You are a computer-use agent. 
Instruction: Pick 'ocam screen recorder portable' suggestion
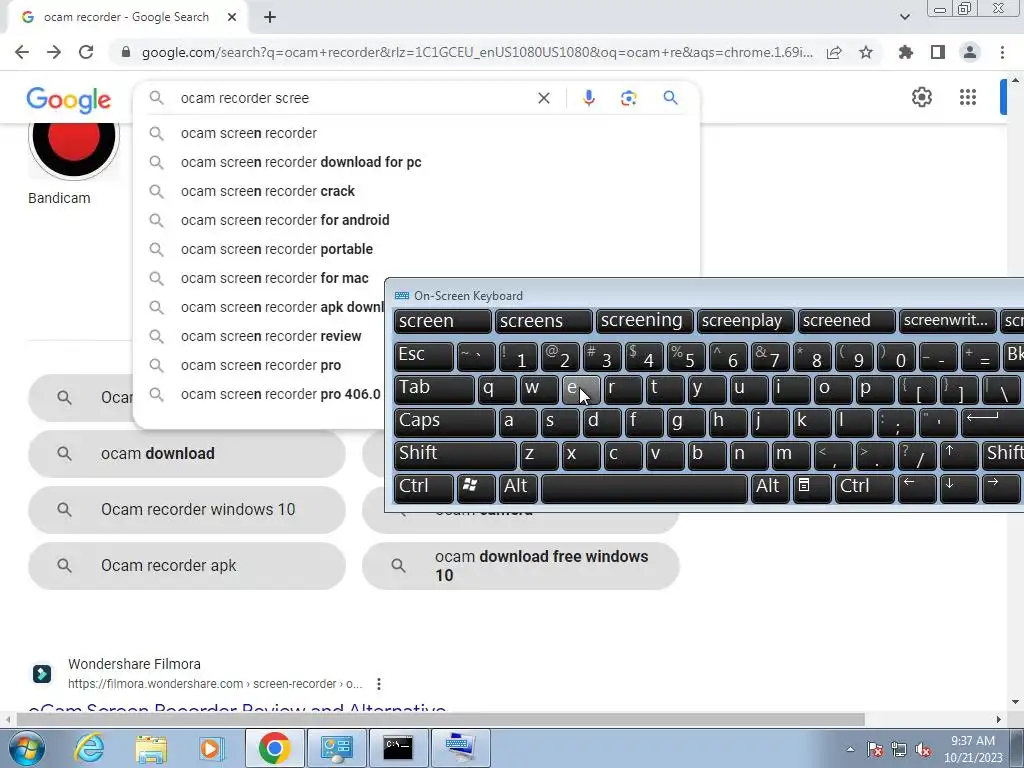point(416,249)
